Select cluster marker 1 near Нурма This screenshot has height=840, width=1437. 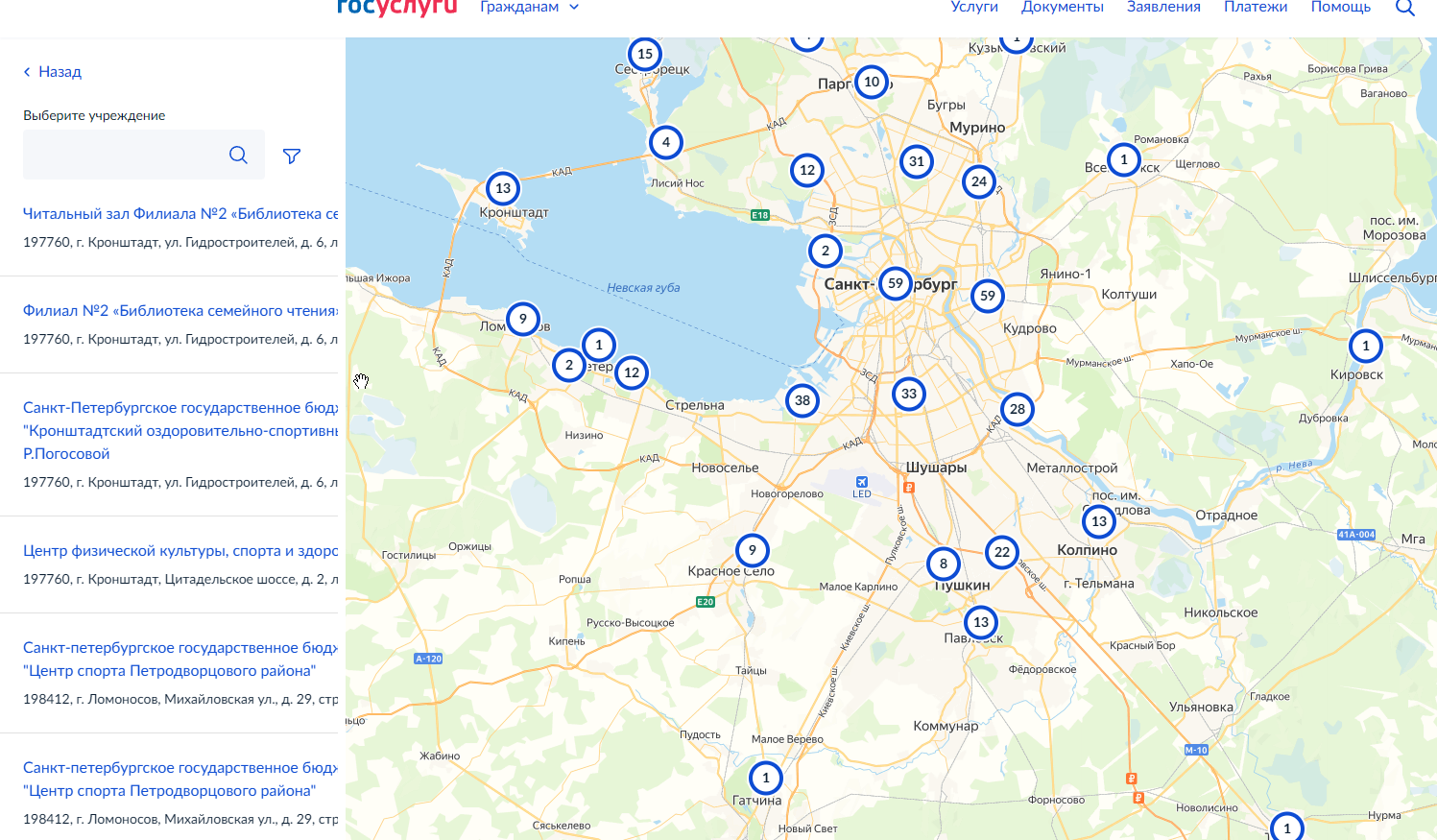coord(1287,827)
